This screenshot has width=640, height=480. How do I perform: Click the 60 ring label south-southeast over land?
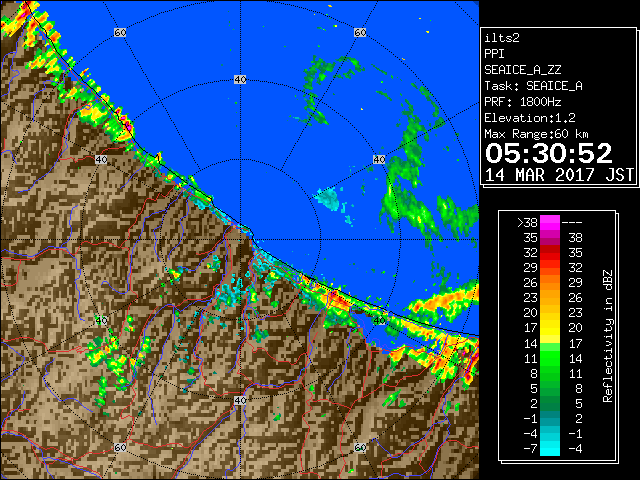pyautogui.click(x=360, y=448)
